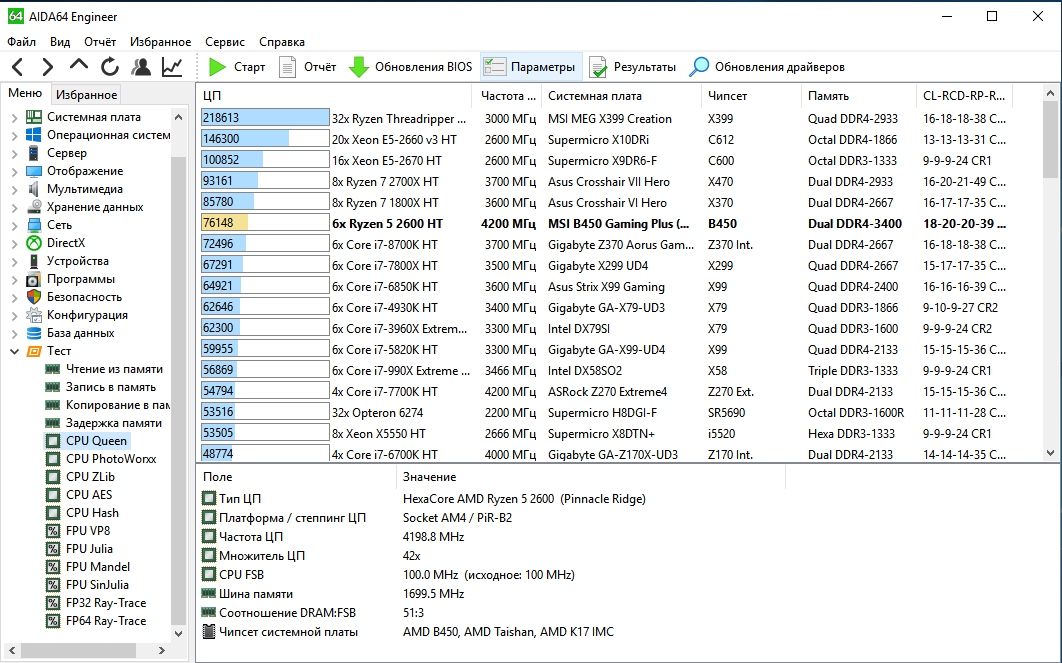This screenshot has height=663, width=1062.
Task: Click the Безопасность shield icon
Action: pyautogui.click(x=34, y=297)
